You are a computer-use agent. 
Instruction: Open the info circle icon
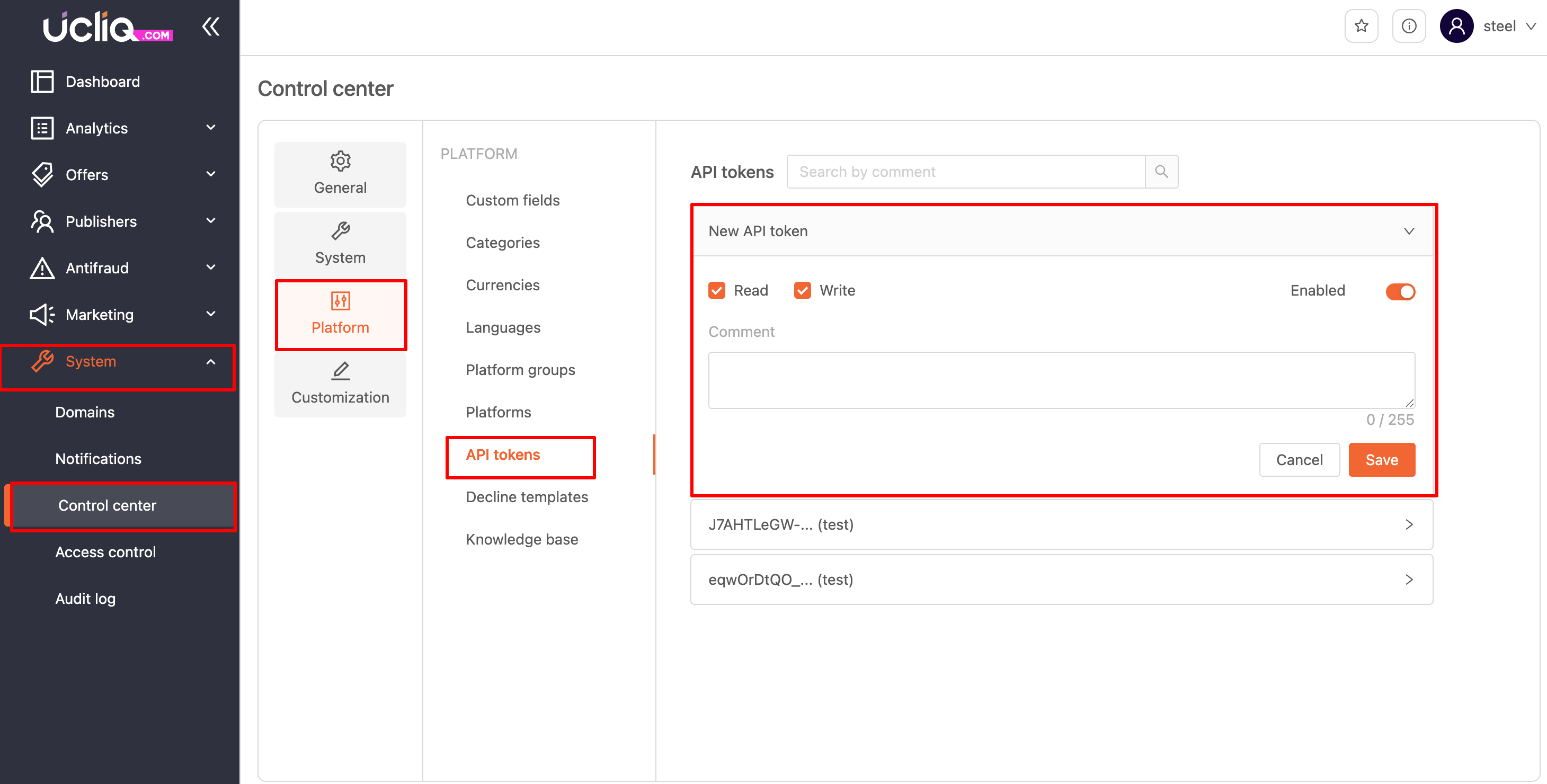[x=1408, y=26]
